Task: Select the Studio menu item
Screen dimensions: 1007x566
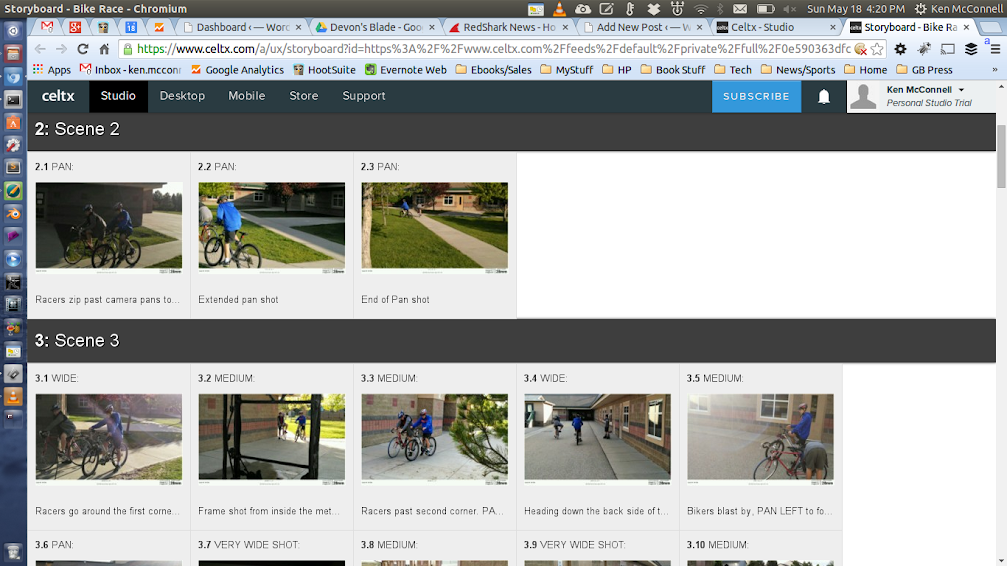Action: click(x=118, y=96)
